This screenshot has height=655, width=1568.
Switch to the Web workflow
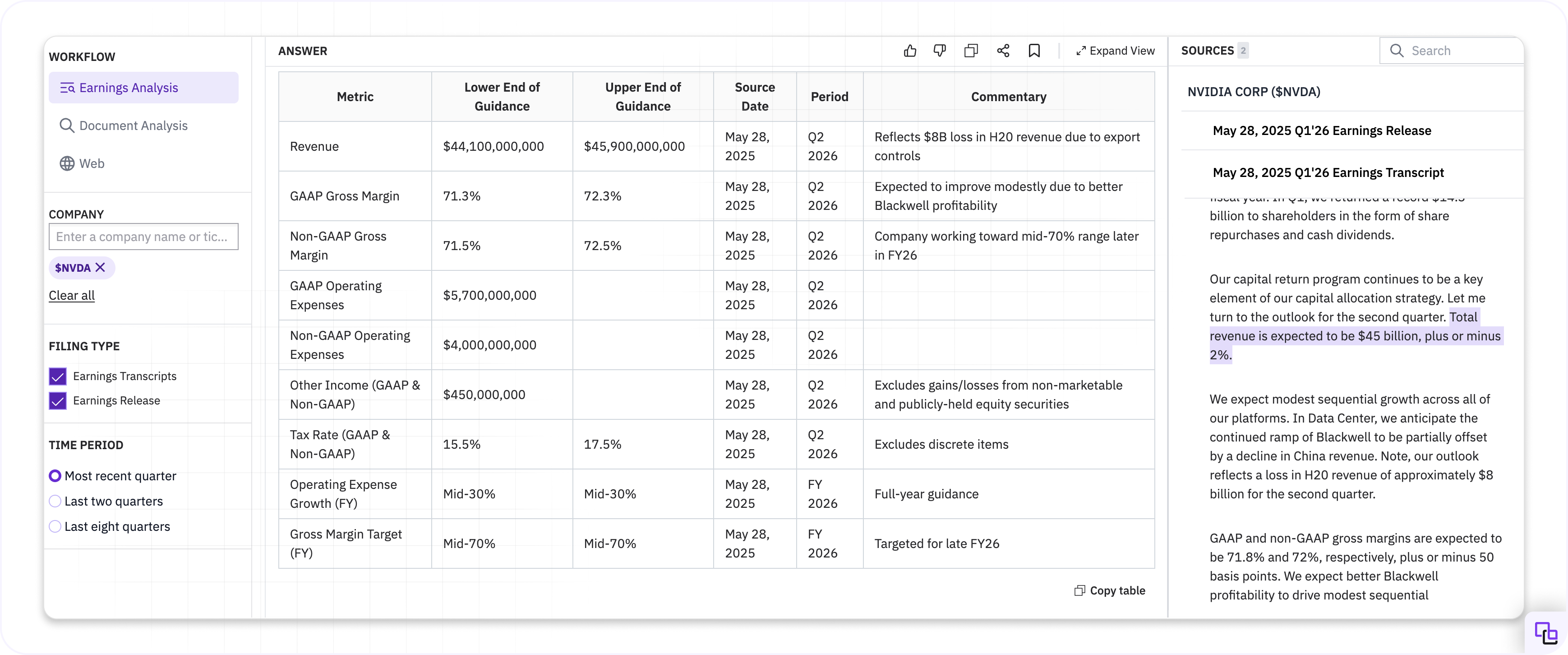[x=91, y=163]
